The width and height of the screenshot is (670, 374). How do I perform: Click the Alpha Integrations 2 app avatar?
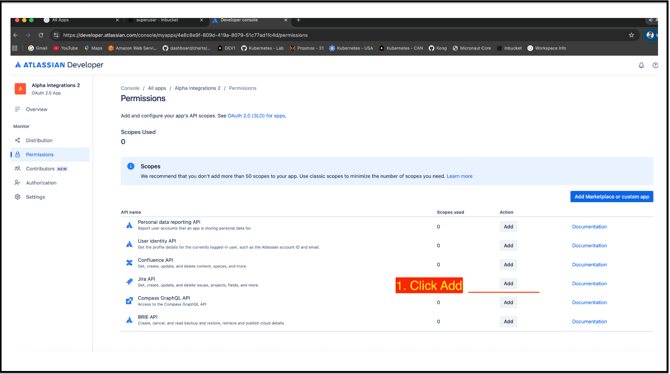20,88
